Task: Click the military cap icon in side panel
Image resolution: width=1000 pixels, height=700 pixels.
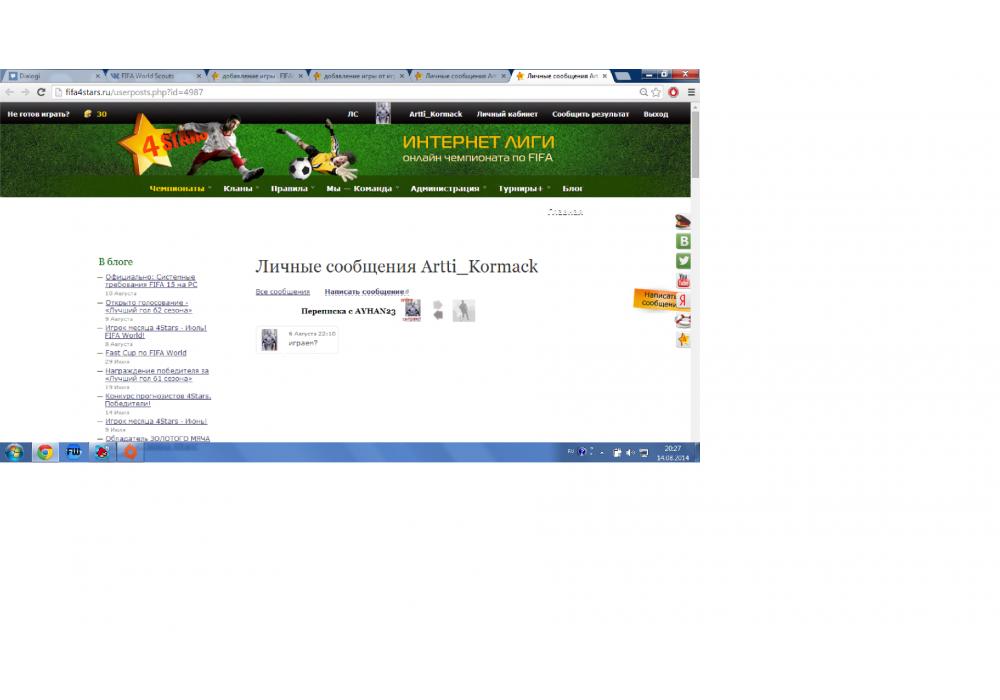Action: (x=682, y=221)
